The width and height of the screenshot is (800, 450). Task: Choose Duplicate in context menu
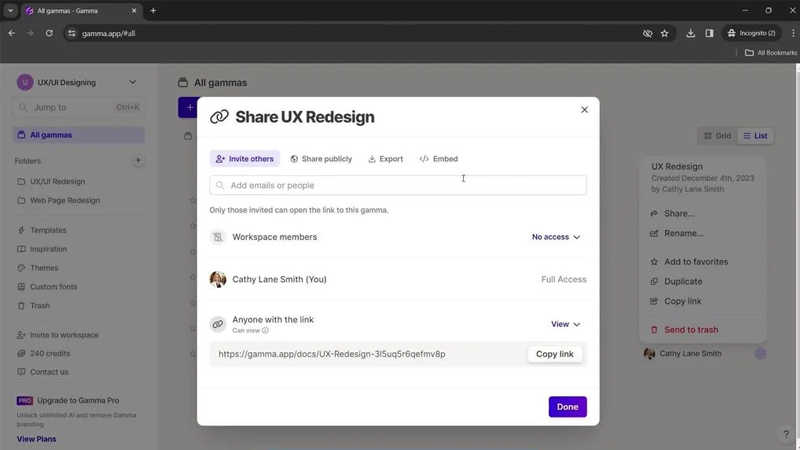(x=683, y=281)
